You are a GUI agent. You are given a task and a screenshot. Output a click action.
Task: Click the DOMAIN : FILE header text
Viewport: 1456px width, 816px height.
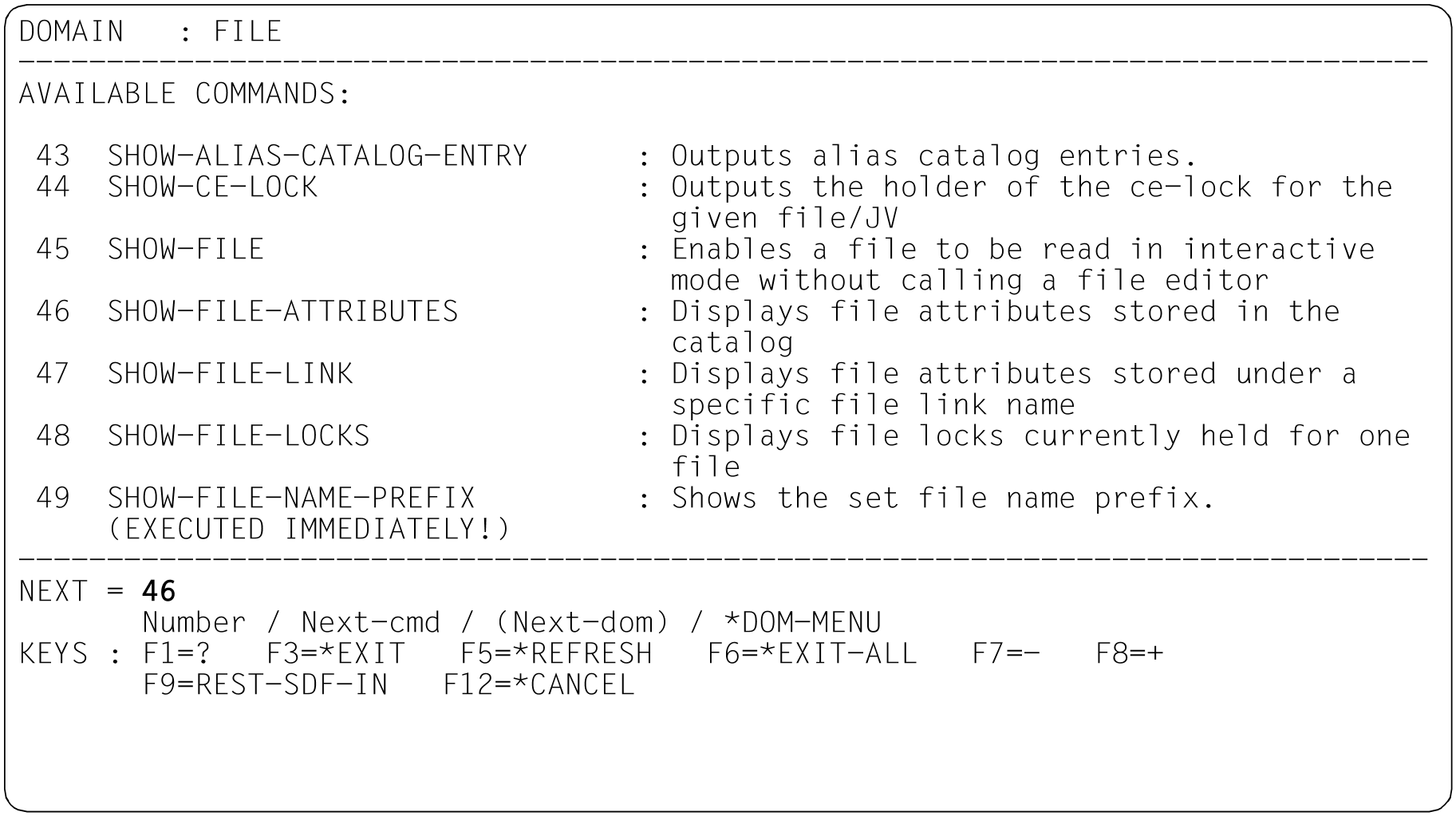pyautogui.click(x=150, y=32)
